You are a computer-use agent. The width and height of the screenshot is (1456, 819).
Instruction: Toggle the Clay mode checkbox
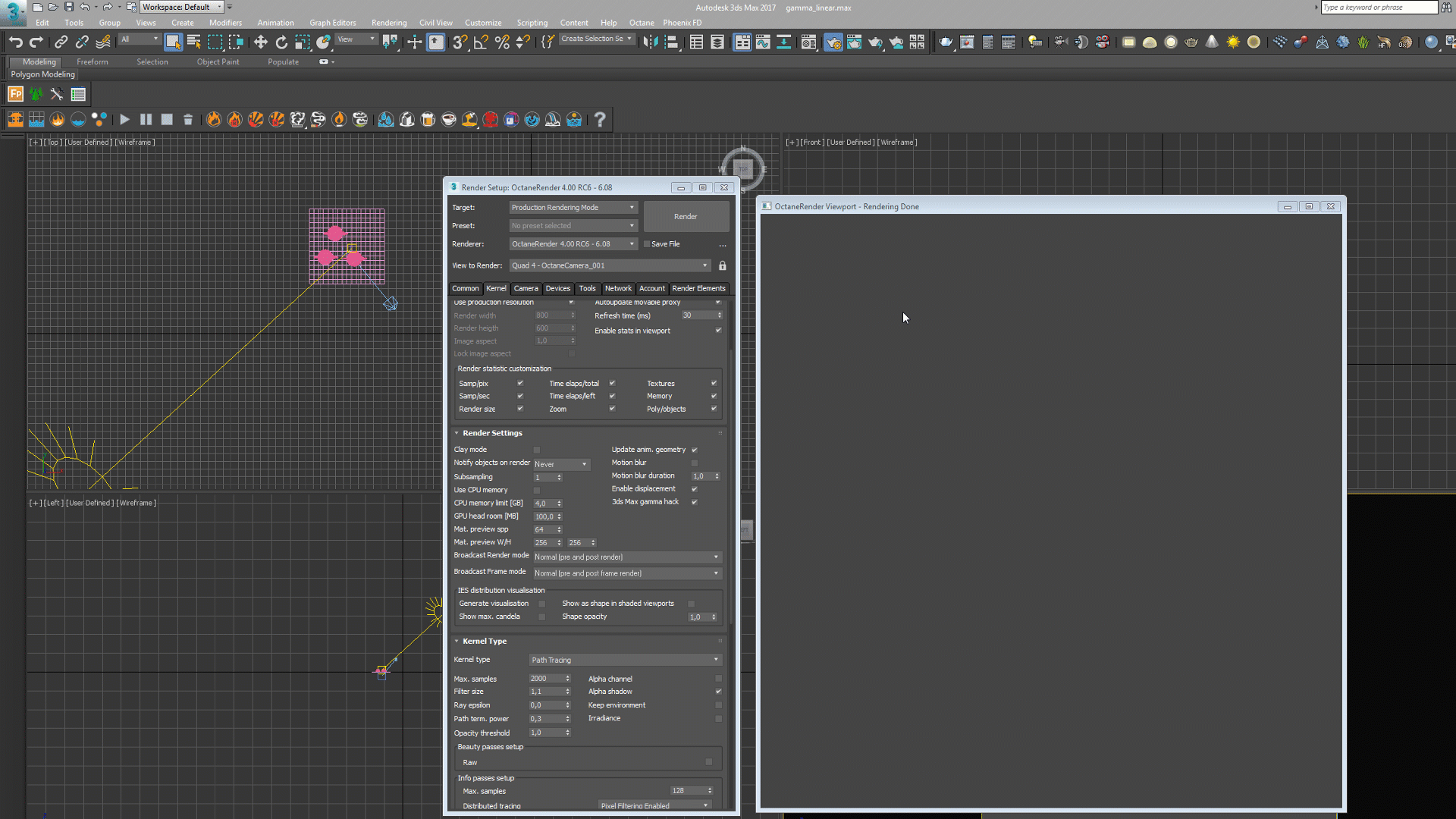[x=537, y=450]
